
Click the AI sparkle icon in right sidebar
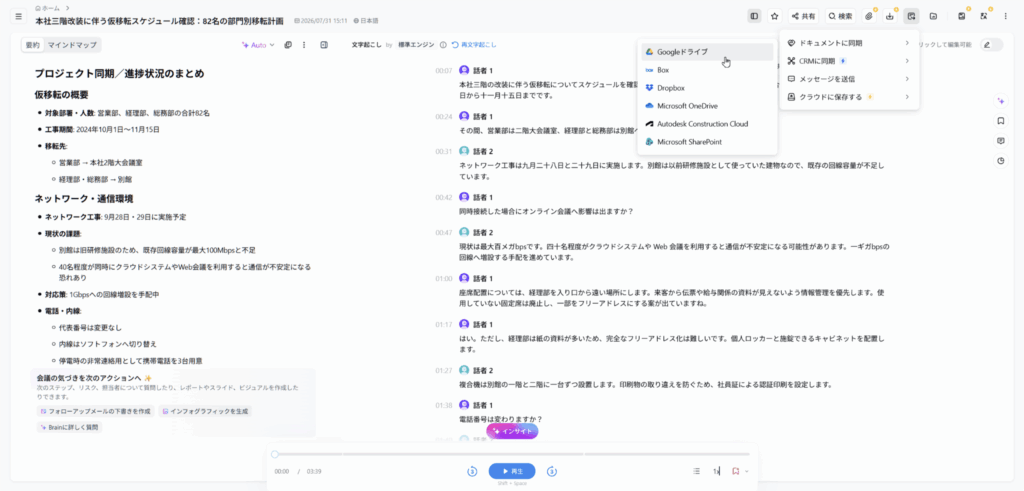pyautogui.click(x=1000, y=101)
